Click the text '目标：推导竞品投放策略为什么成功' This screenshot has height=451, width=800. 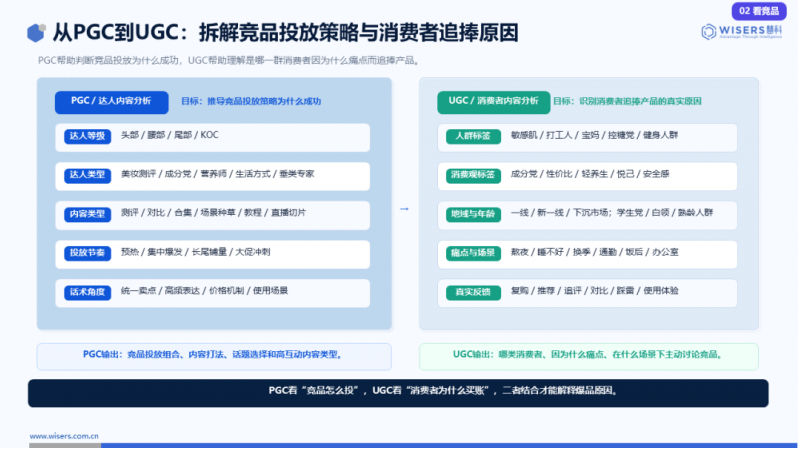tap(251, 102)
